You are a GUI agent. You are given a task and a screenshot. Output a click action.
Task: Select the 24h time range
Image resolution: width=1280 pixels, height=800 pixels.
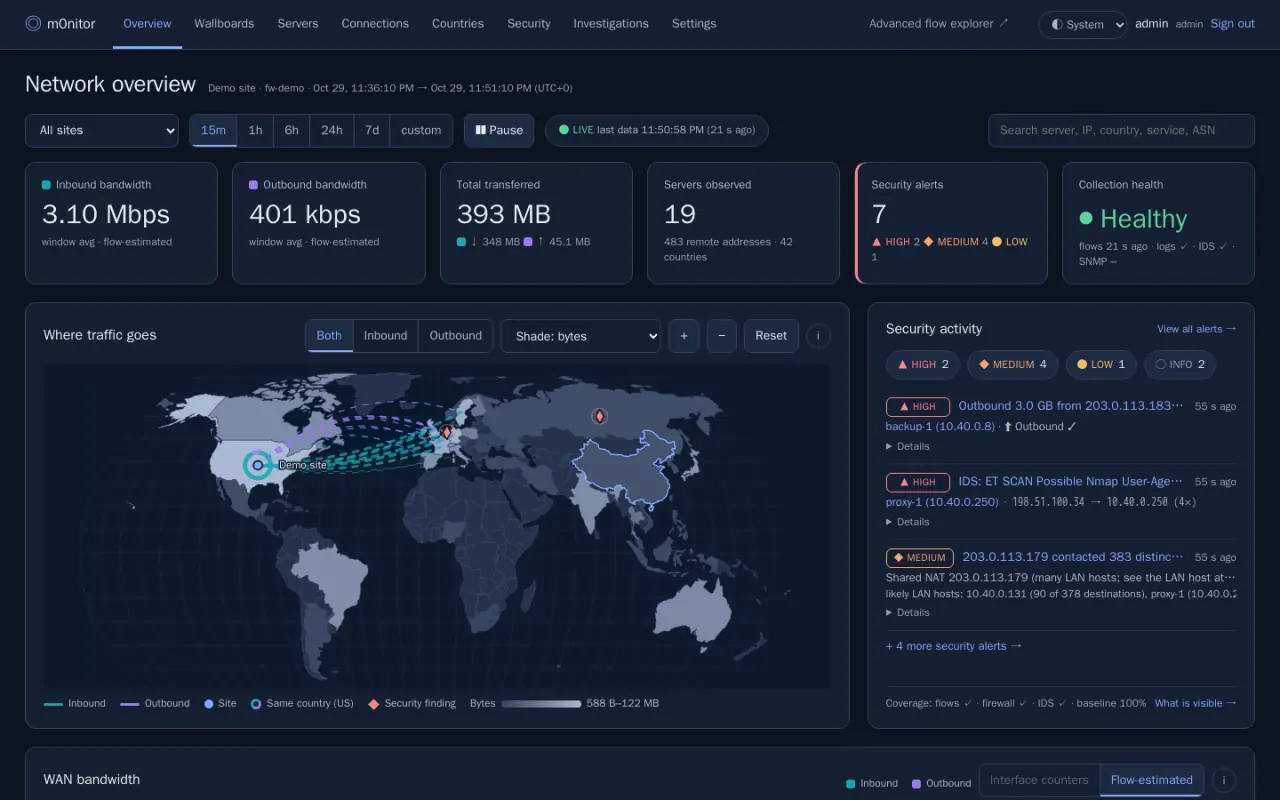click(x=332, y=130)
